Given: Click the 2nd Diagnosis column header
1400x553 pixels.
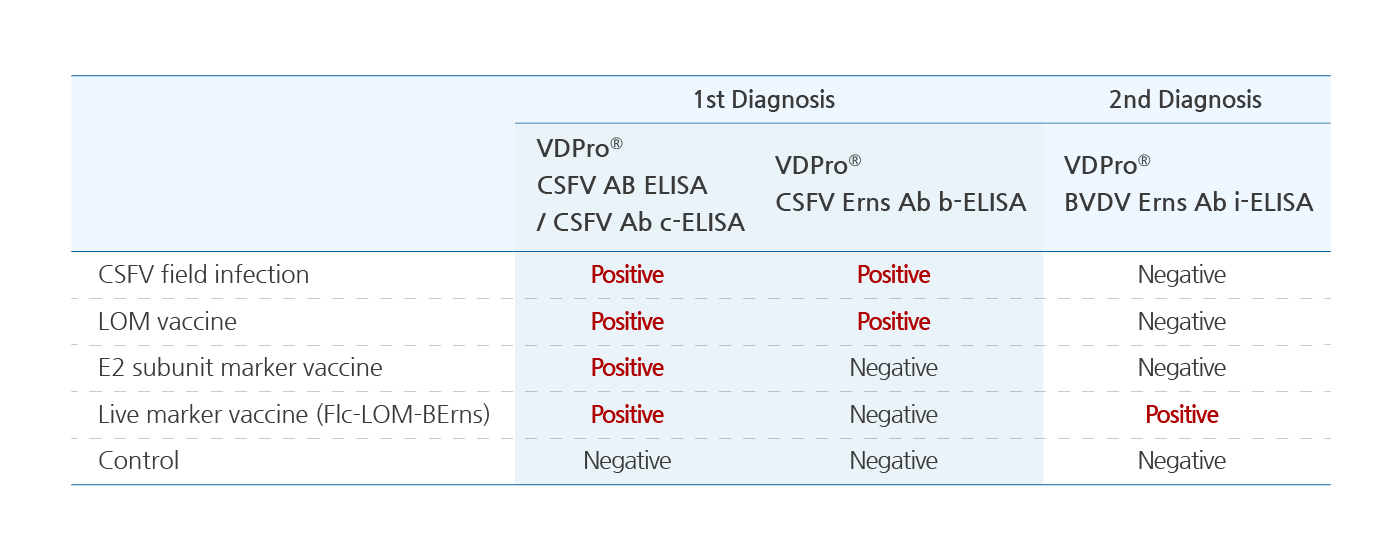Looking at the screenshot, I should pyautogui.click(x=1185, y=100).
